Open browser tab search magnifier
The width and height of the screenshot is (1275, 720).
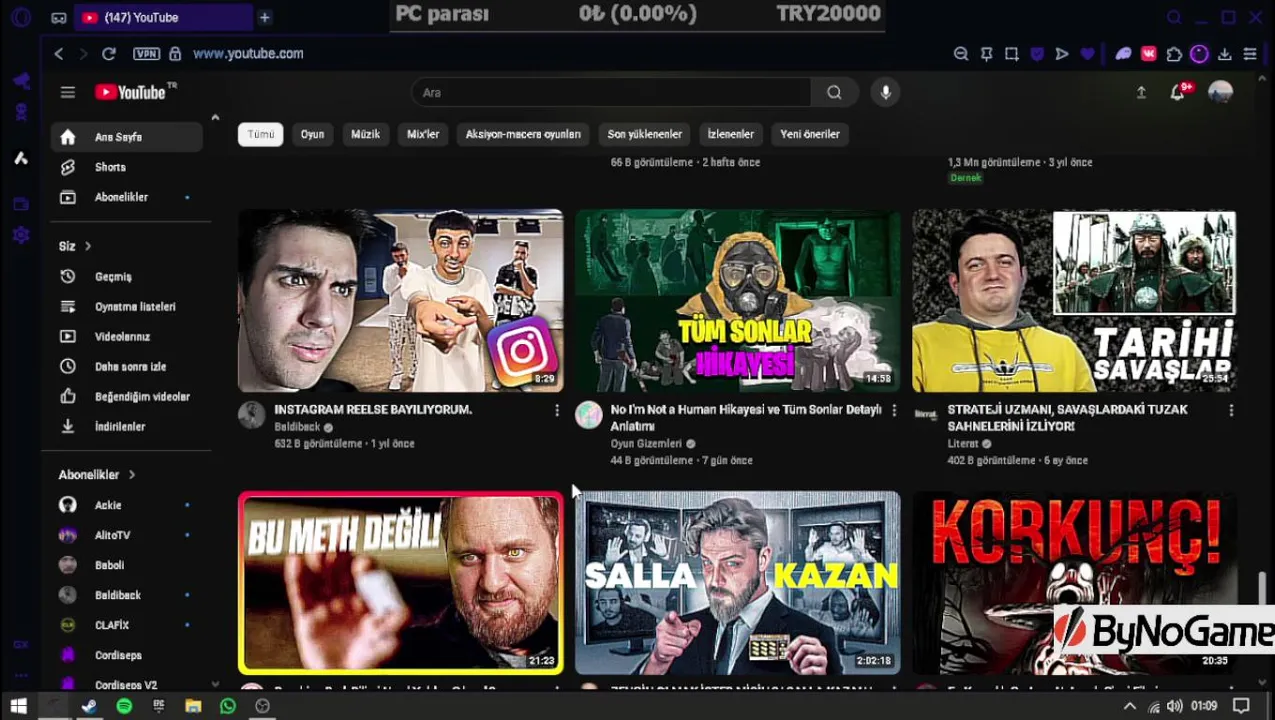(x=1174, y=17)
